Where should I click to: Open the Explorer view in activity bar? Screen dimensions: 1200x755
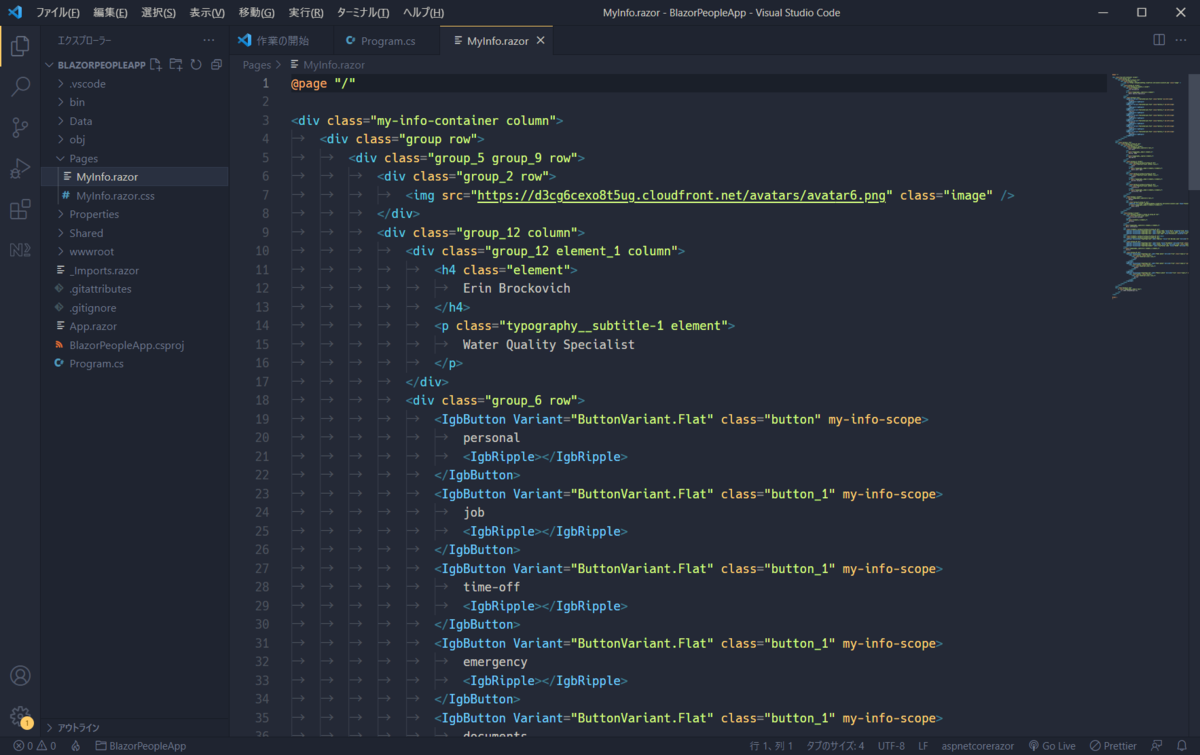click(20, 45)
